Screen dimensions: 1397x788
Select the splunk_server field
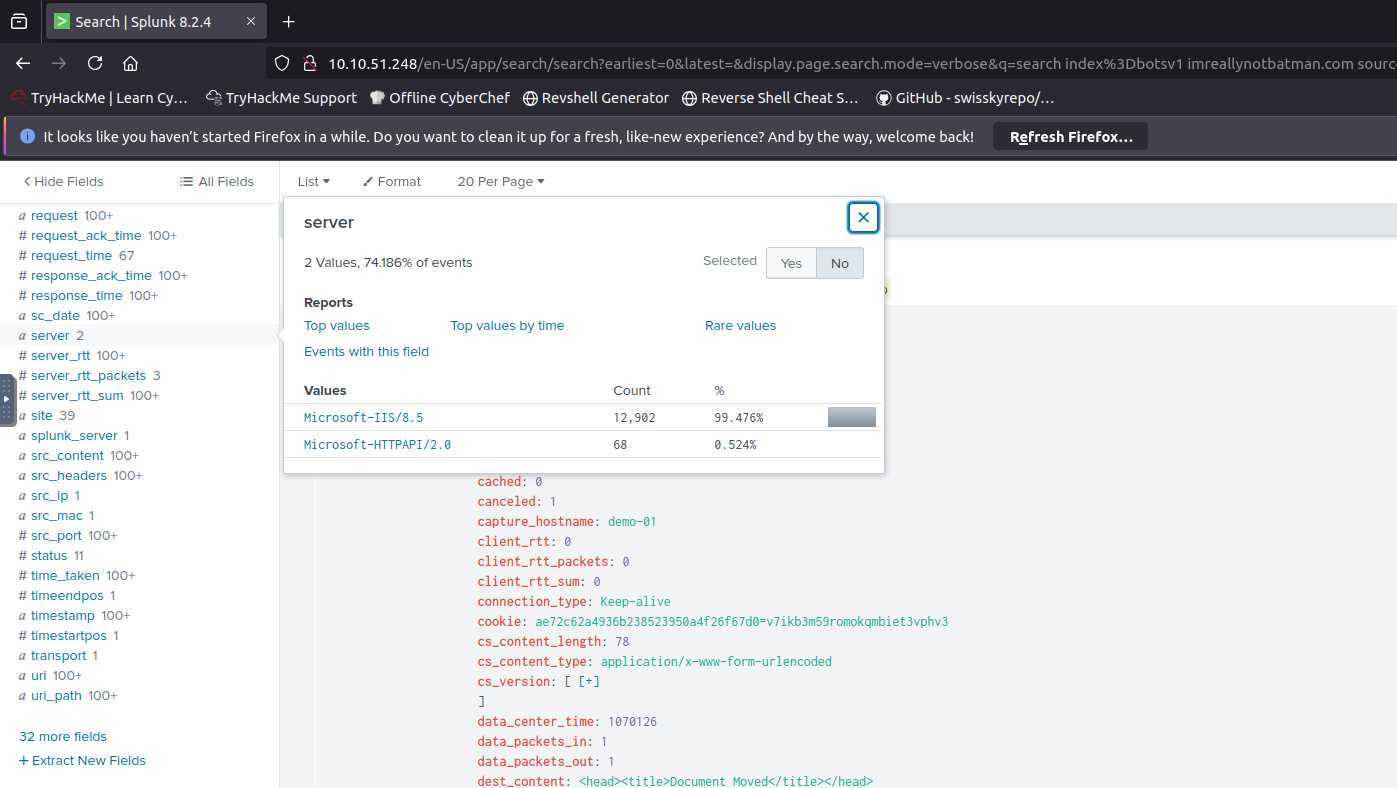pos(74,435)
